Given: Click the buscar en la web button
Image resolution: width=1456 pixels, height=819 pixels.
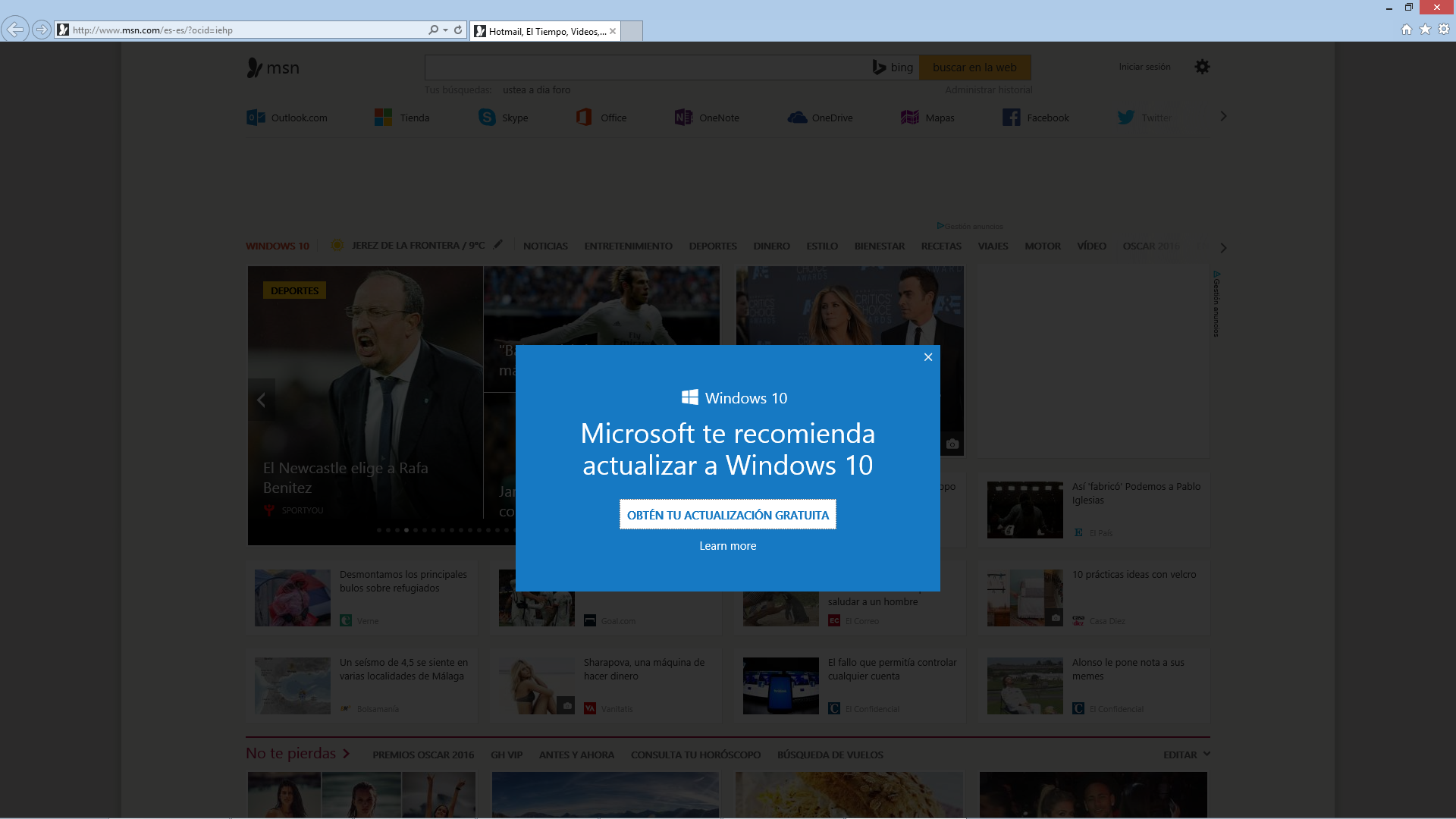Looking at the screenshot, I should coord(974,67).
